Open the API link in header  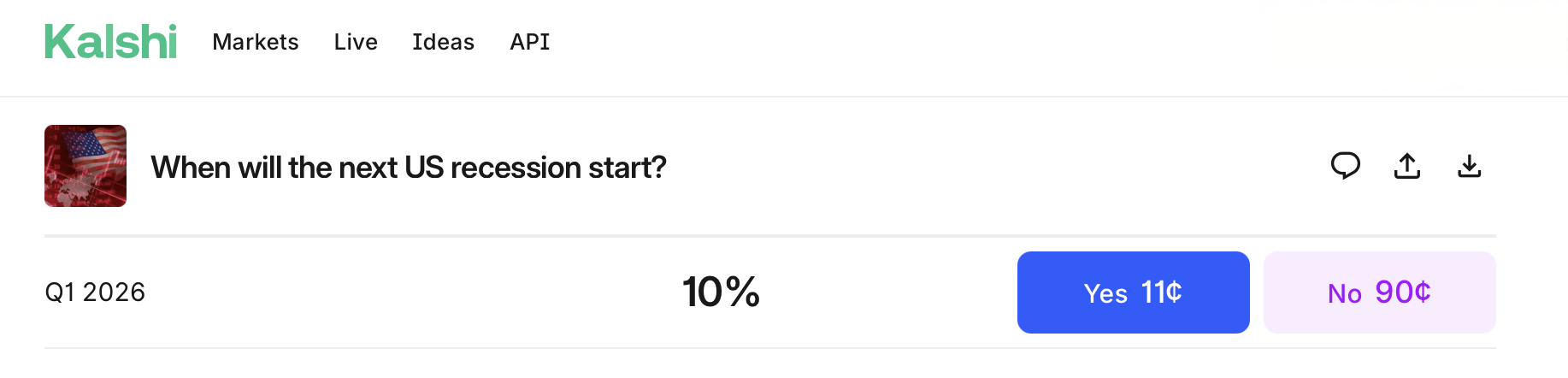(530, 42)
